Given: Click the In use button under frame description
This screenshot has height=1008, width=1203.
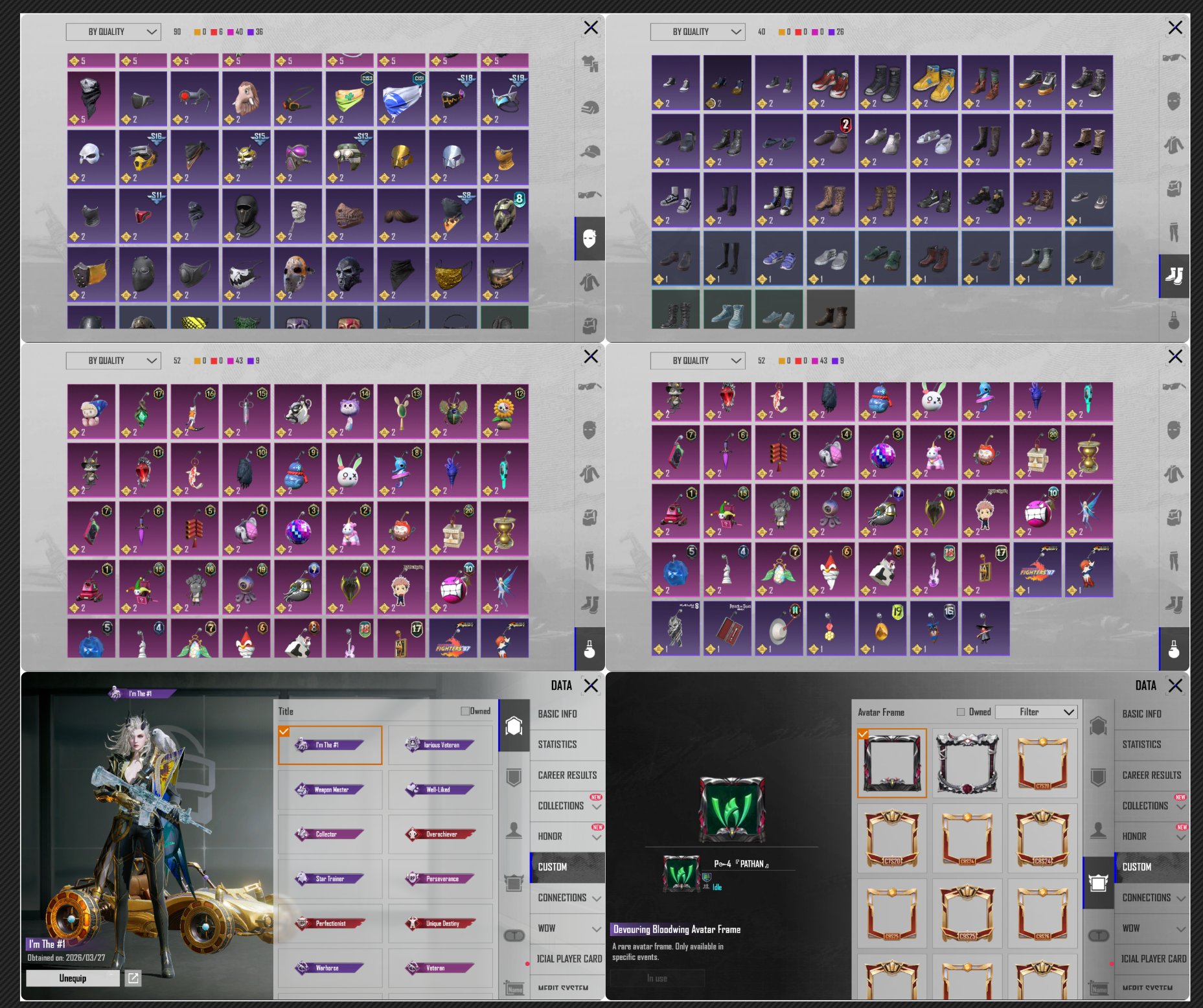Looking at the screenshot, I should (x=657, y=978).
